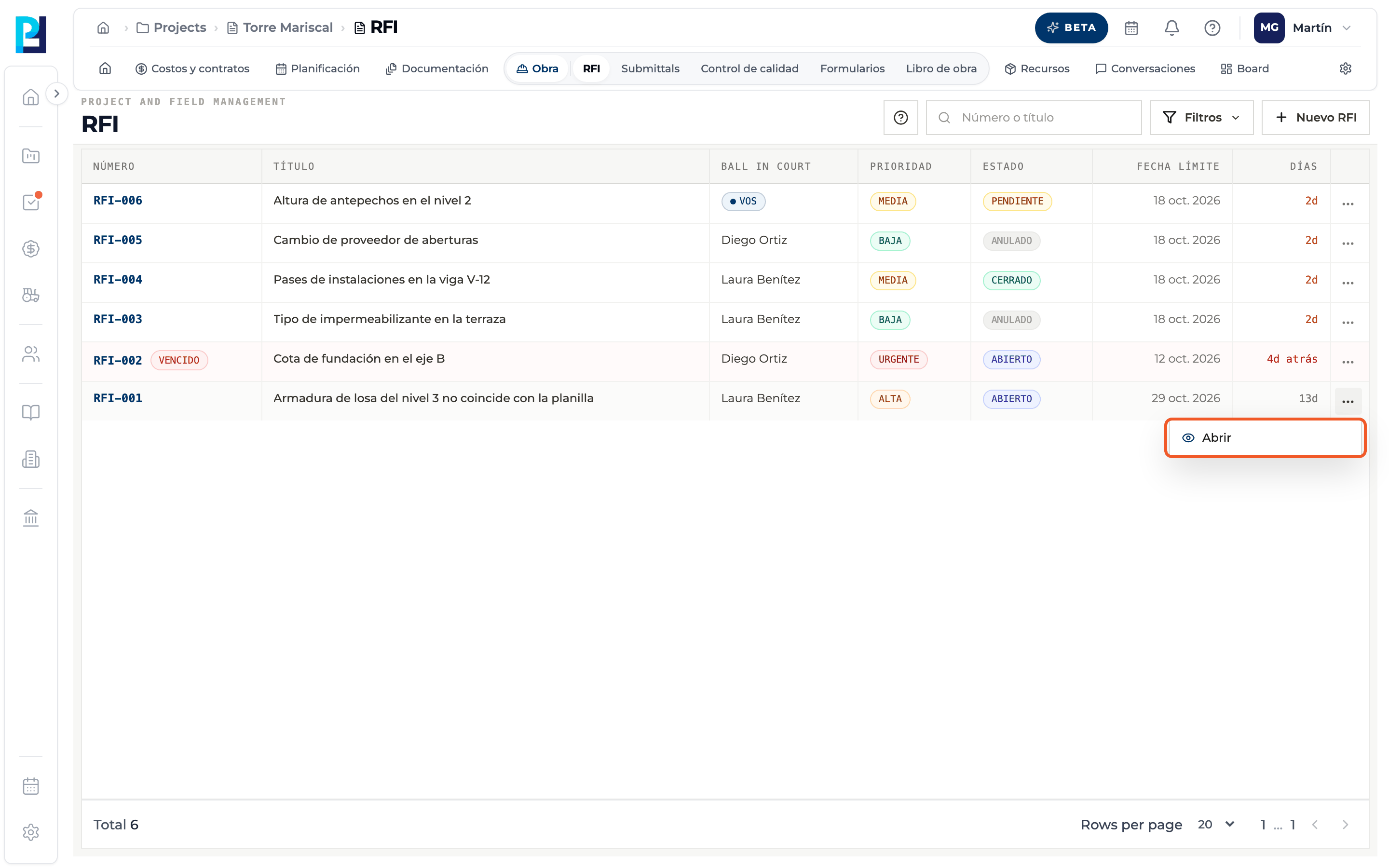Focus the Número o título search field
The height and width of the screenshot is (868, 1389).
pos(1034,118)
